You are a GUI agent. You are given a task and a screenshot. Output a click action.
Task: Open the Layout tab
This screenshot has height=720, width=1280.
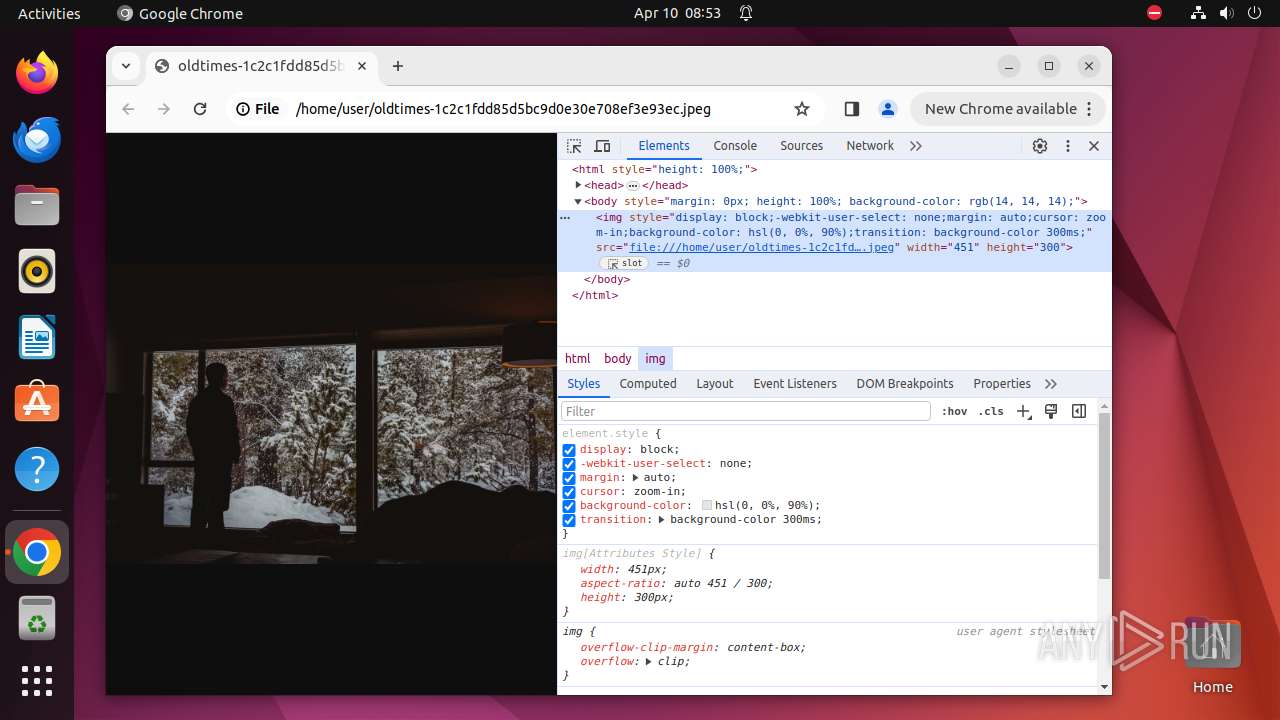click(715, 384)
